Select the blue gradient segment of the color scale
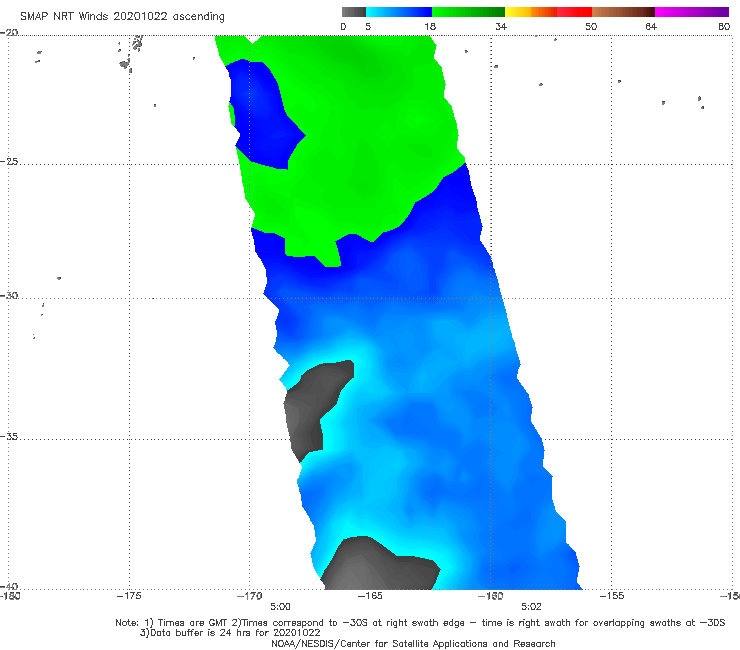 click(399, 12)
